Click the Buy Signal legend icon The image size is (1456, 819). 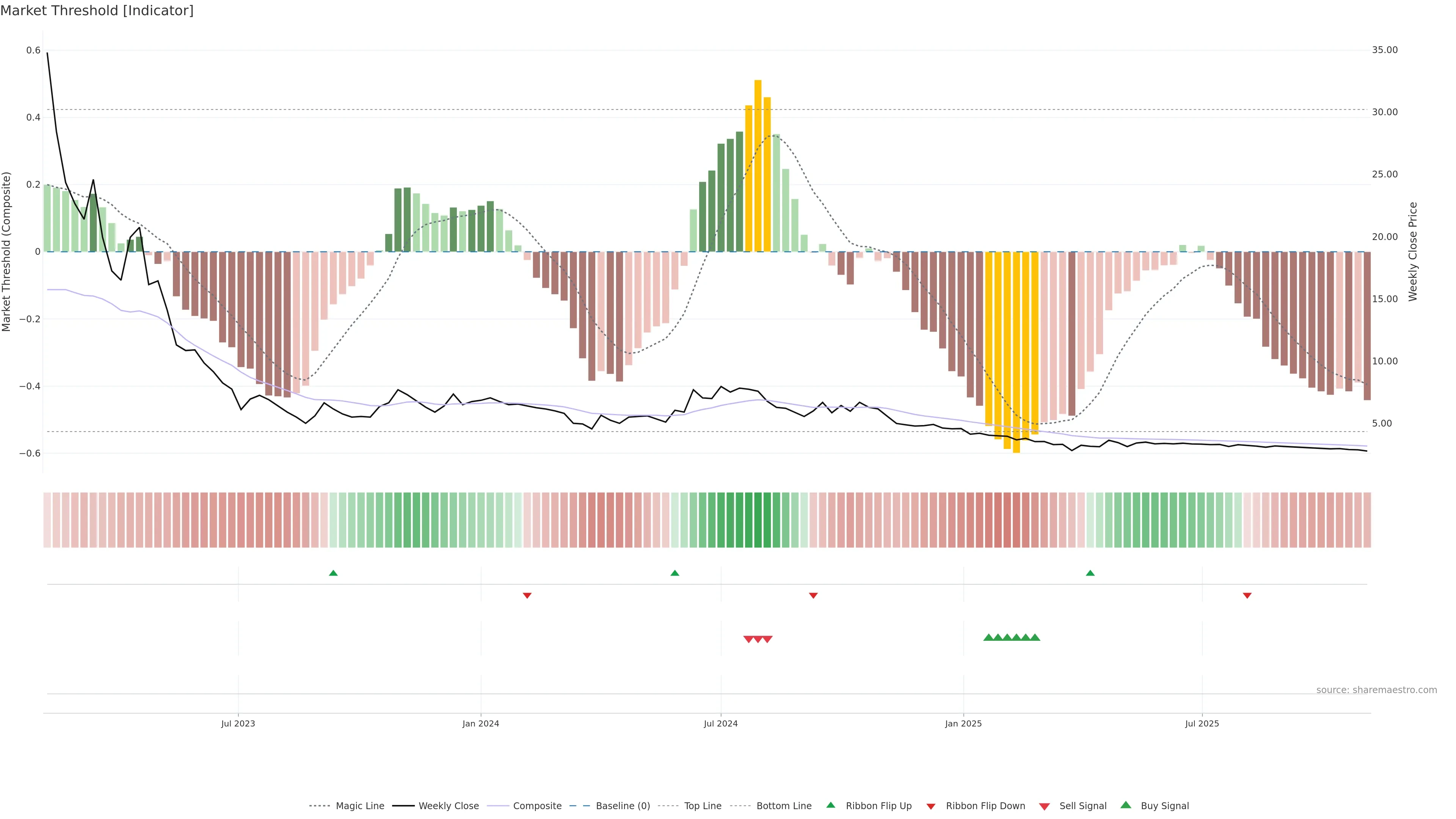1126,805
